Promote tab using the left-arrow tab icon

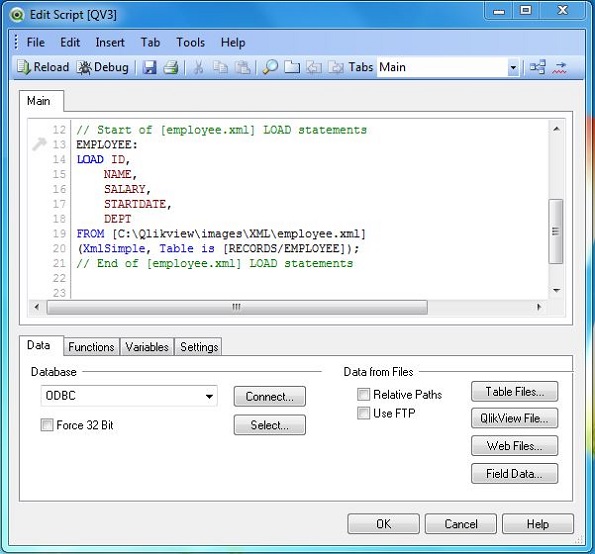(314, 68)
